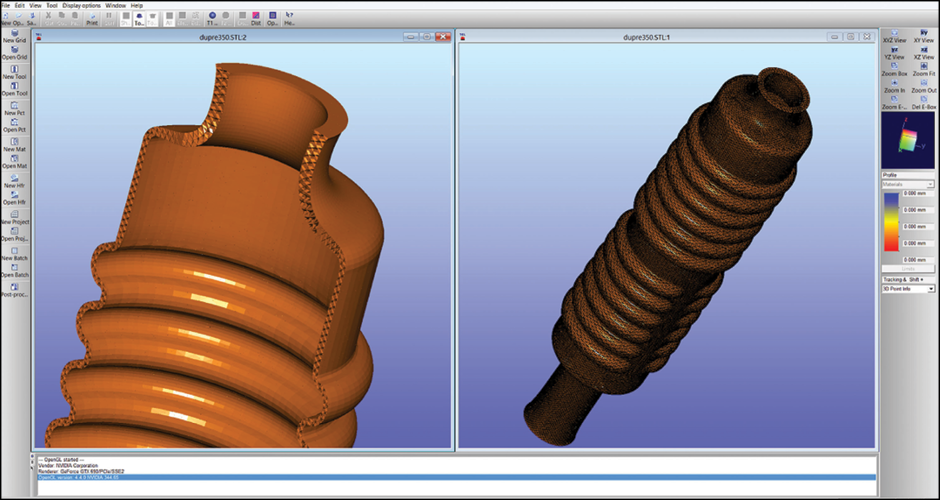The width and height of the screenshot is (940, 500).
Task: Click the Del E-Box button
Action: click(922, 102)
